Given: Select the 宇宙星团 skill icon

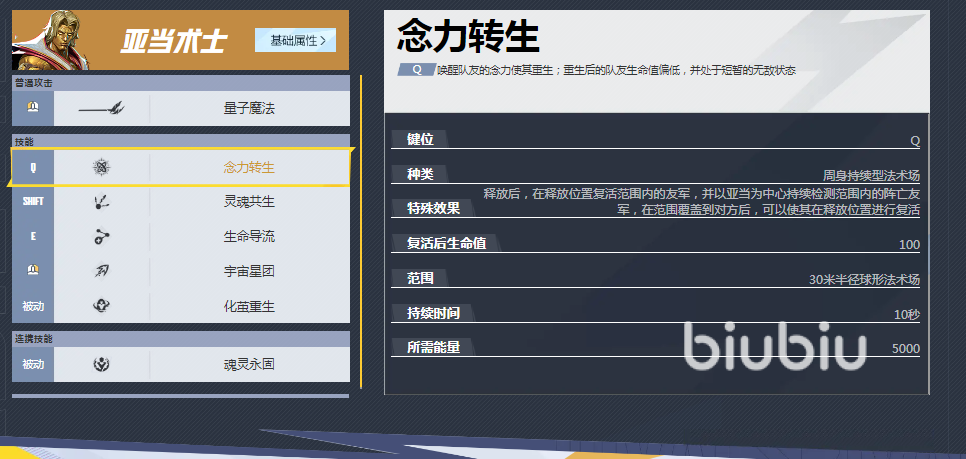Looking at the screenshot, I should (101, 271).
